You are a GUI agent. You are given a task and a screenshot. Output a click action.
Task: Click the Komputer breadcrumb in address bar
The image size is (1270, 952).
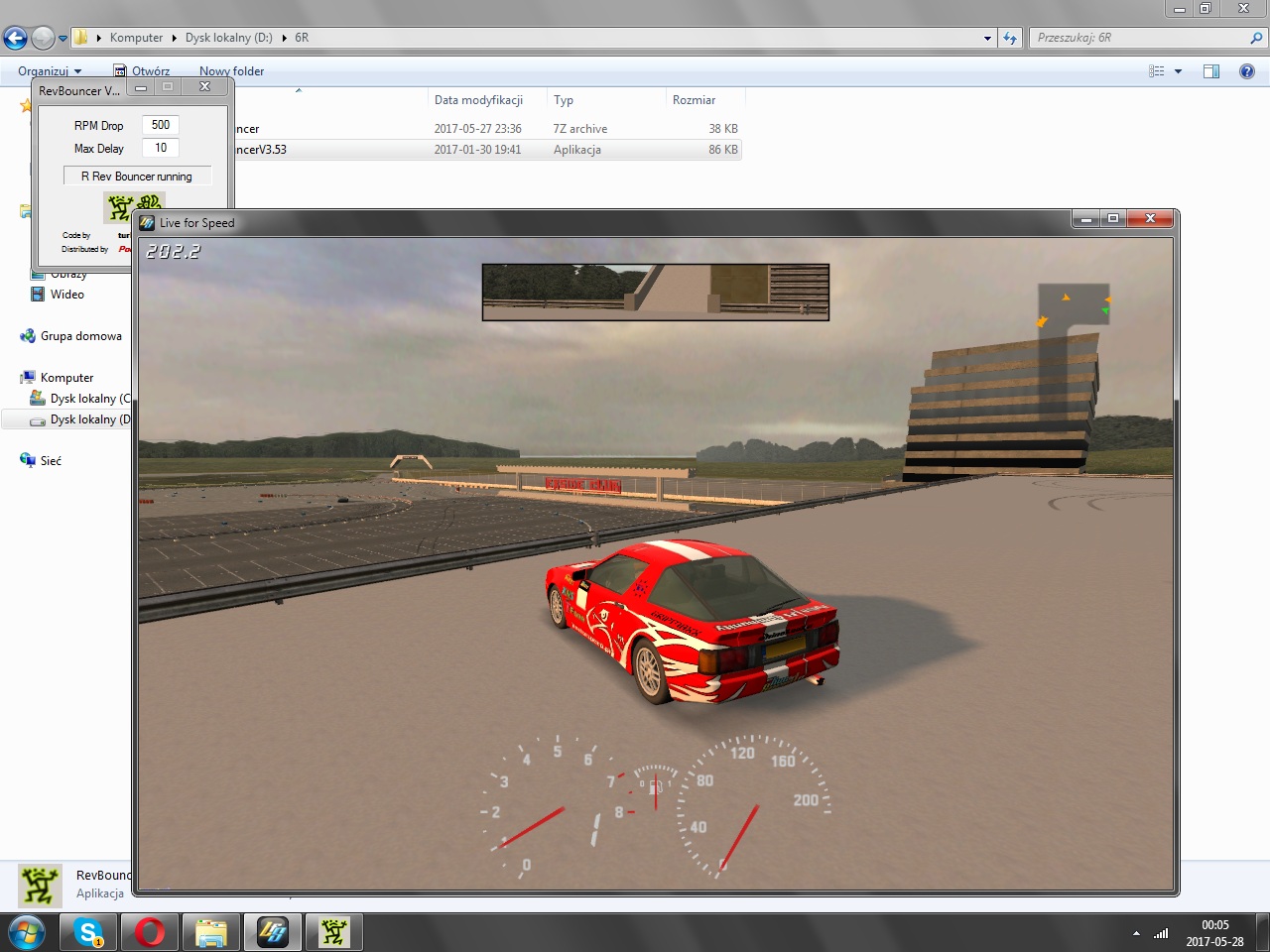point(136,38)
